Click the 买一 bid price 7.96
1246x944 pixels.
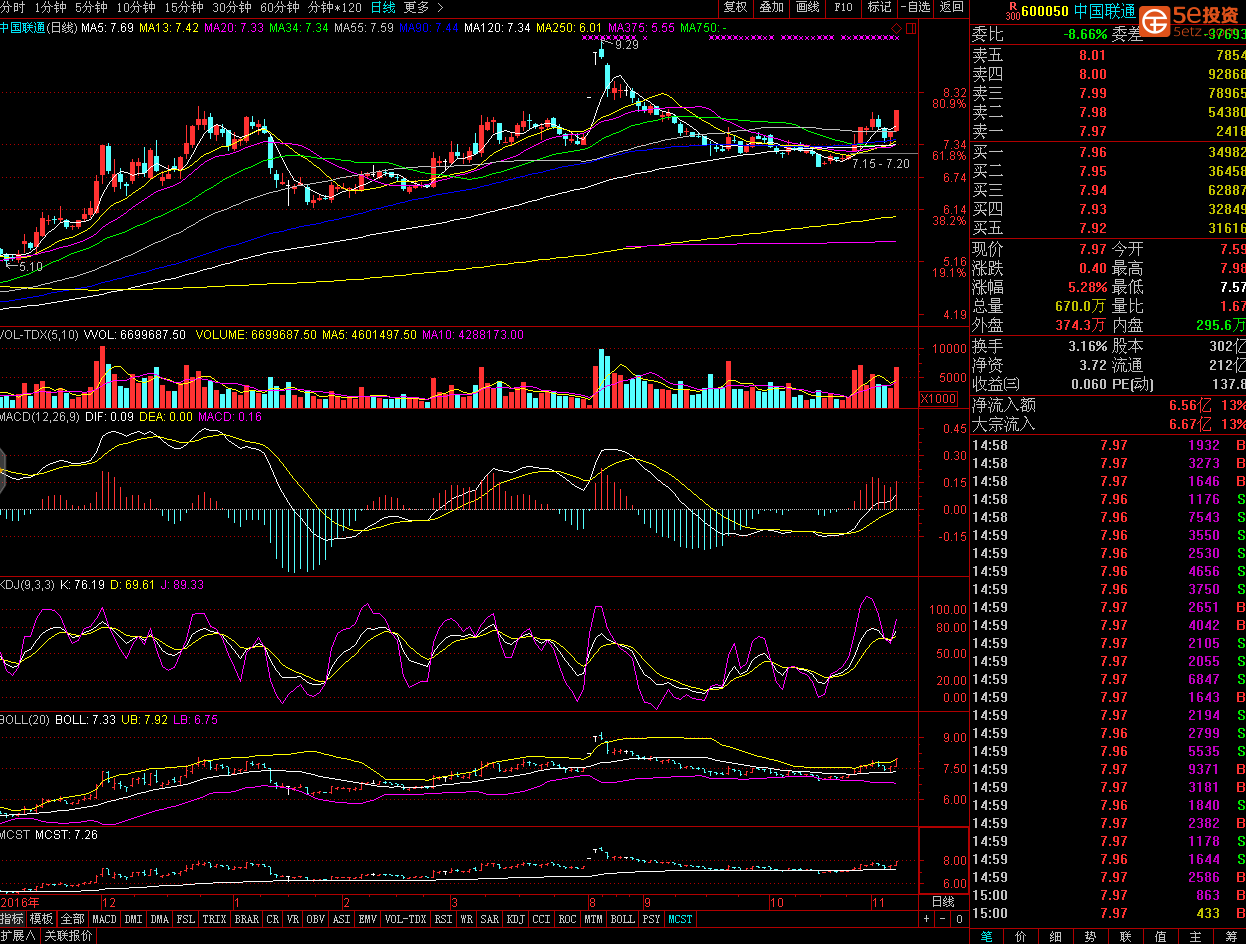pos(1093,152)
